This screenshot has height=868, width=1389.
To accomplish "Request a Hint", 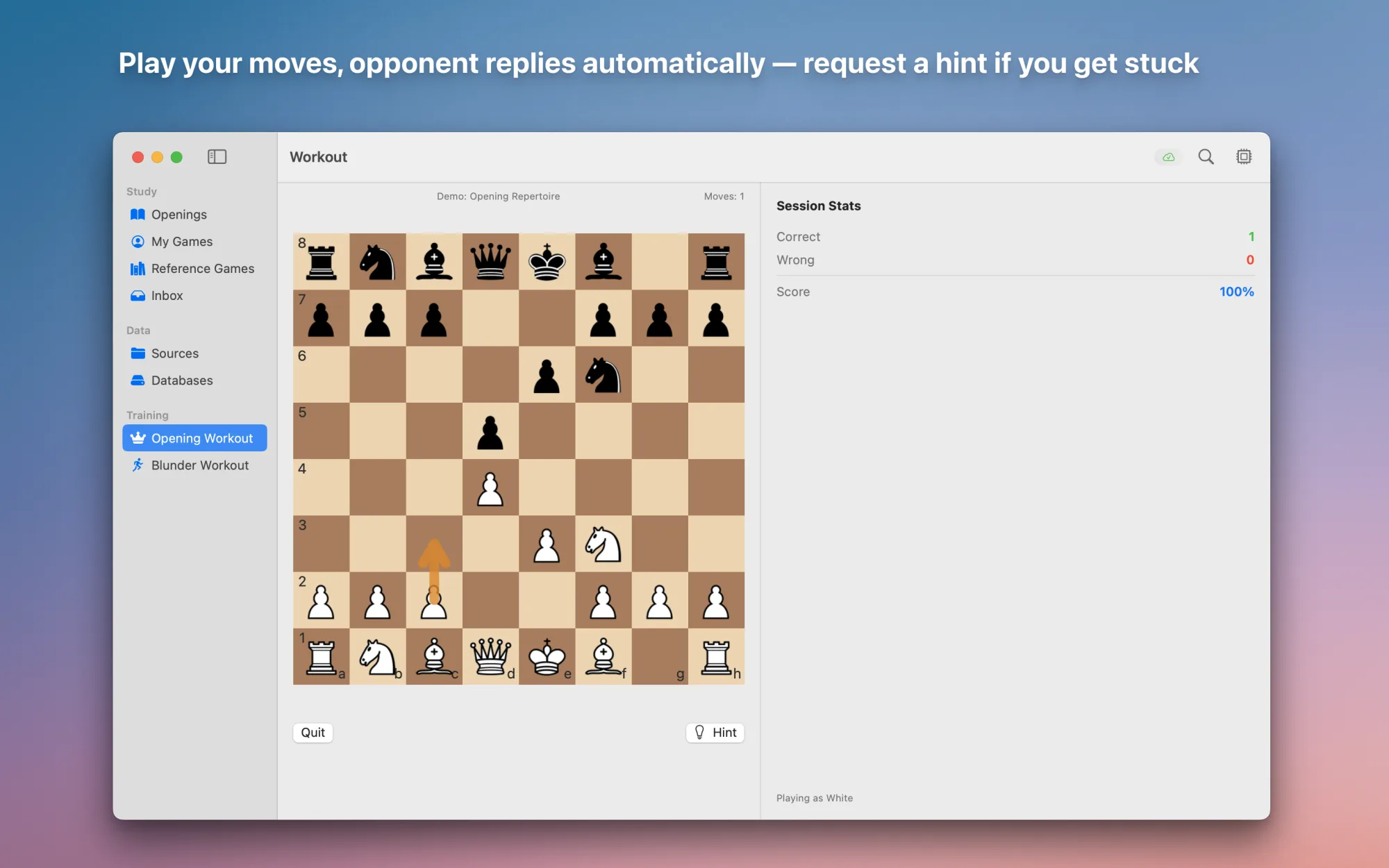I will pos(715,733).
